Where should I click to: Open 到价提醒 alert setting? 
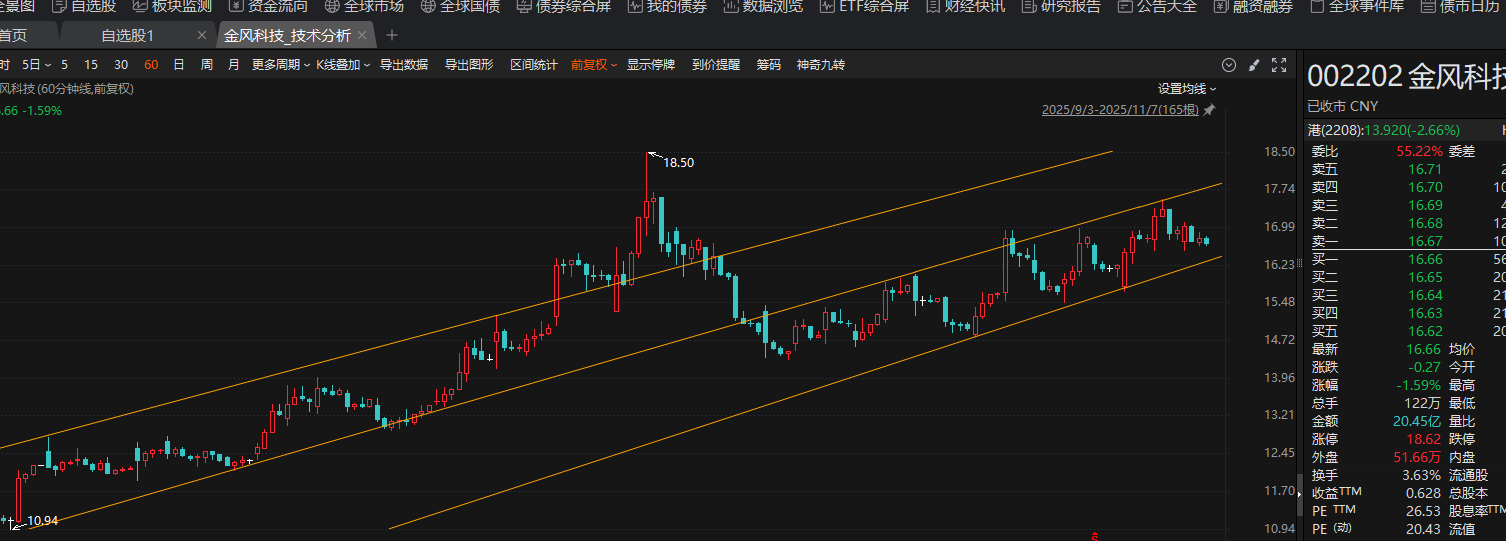click(x=716, y=64)
